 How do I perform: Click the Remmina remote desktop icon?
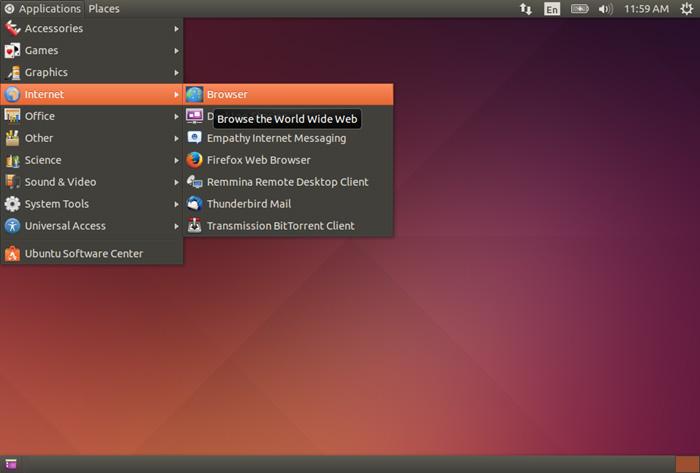point(194,182)
